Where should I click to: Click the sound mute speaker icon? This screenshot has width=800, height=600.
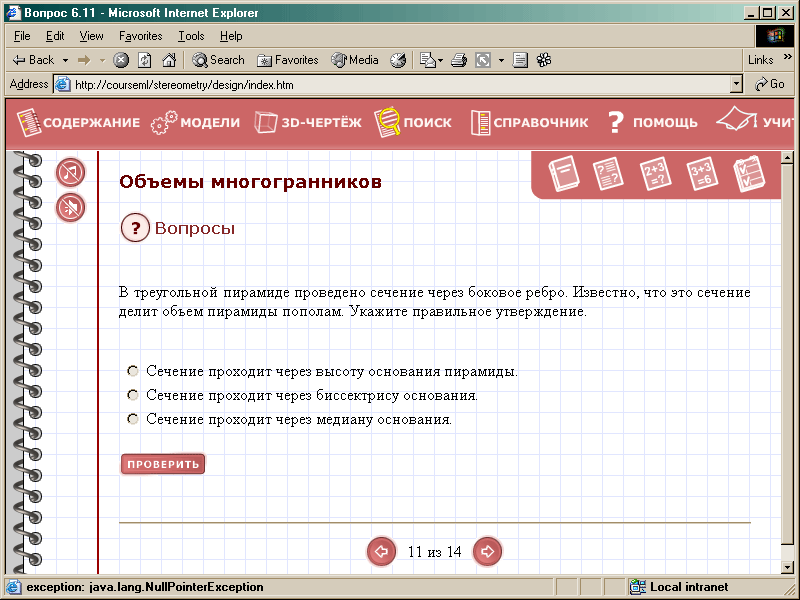point(70,208)
